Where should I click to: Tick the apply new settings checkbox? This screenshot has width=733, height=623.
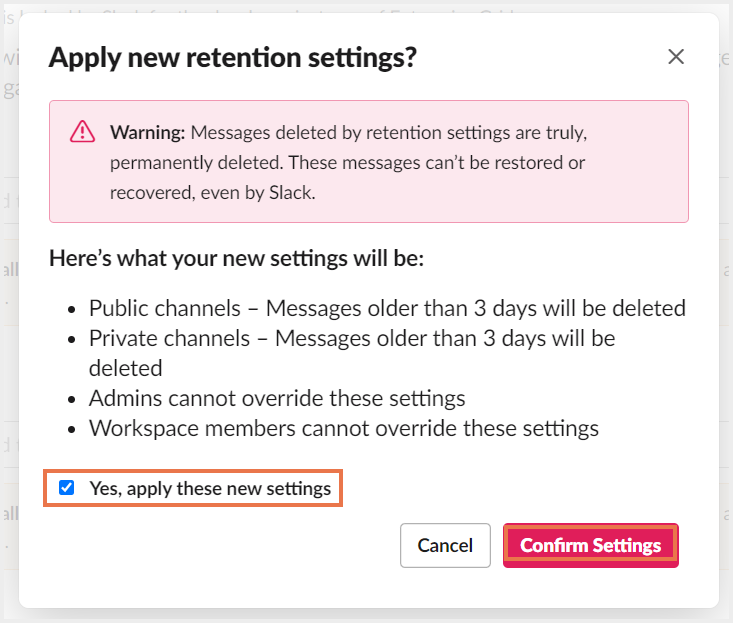67,489
